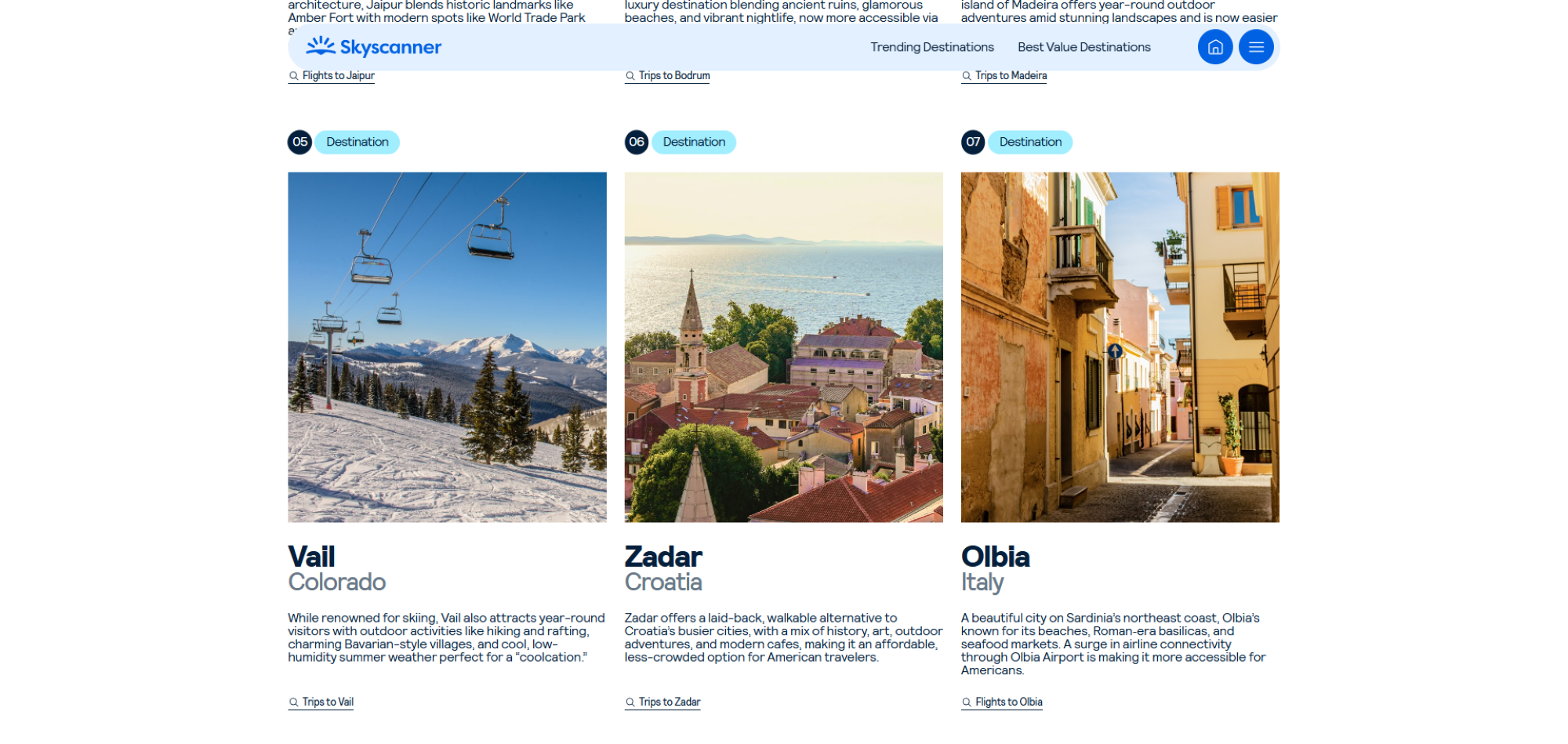Open the Flights to Olbia link
Image resolution: width=1568 pixels, height=744 pixels.
[x=1009, y=702]
